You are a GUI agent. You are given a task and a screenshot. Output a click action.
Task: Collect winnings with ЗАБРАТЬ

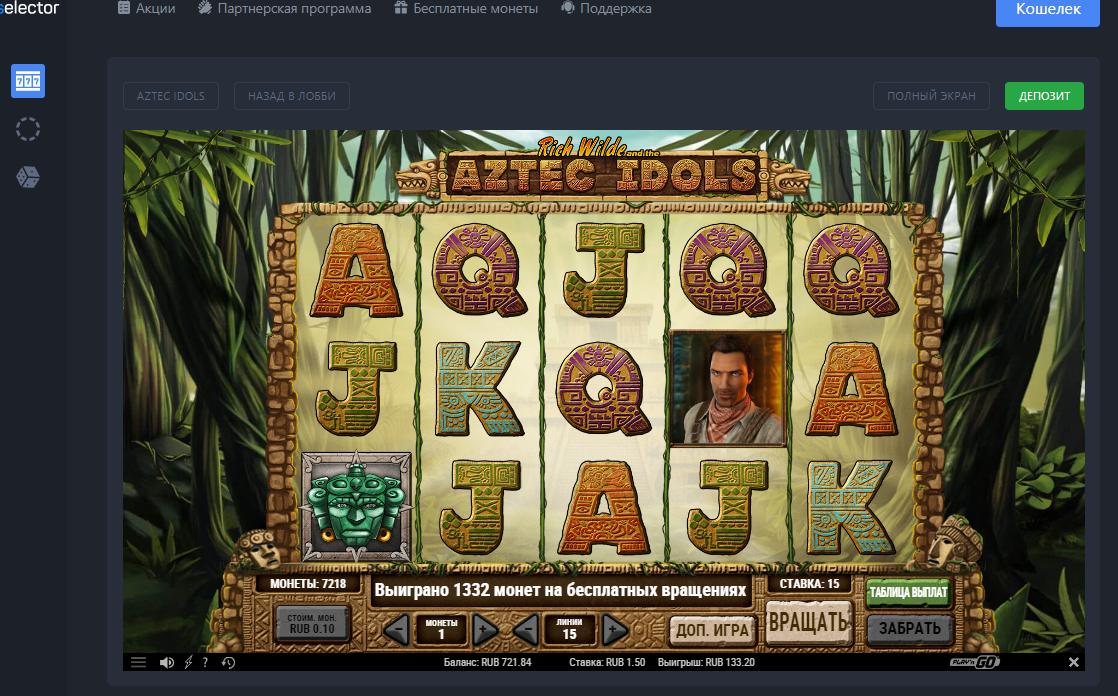tap(910, 628)
